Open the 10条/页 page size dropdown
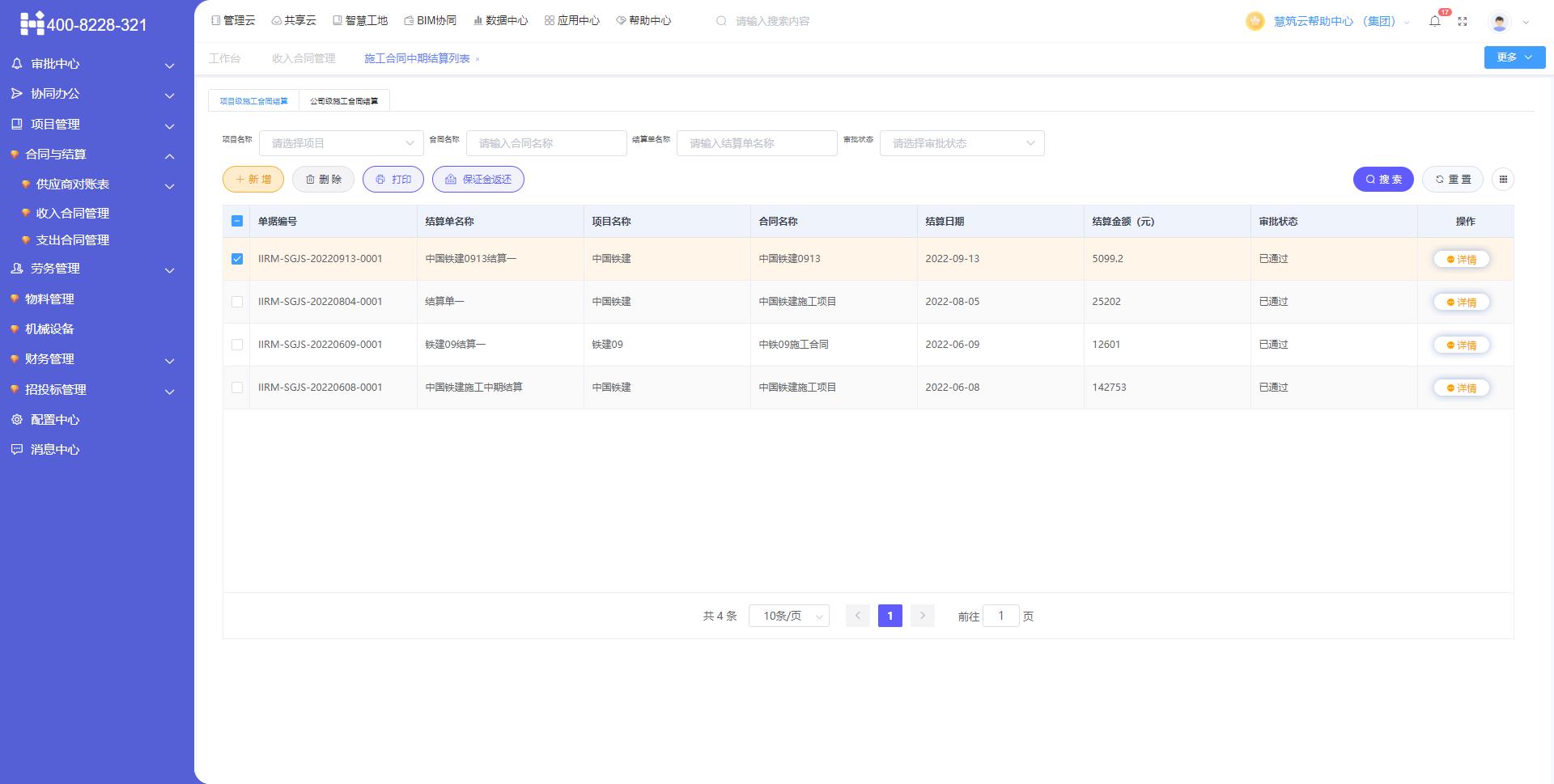The width and height of the screenshot is (1554, 784). pos(789,617)
